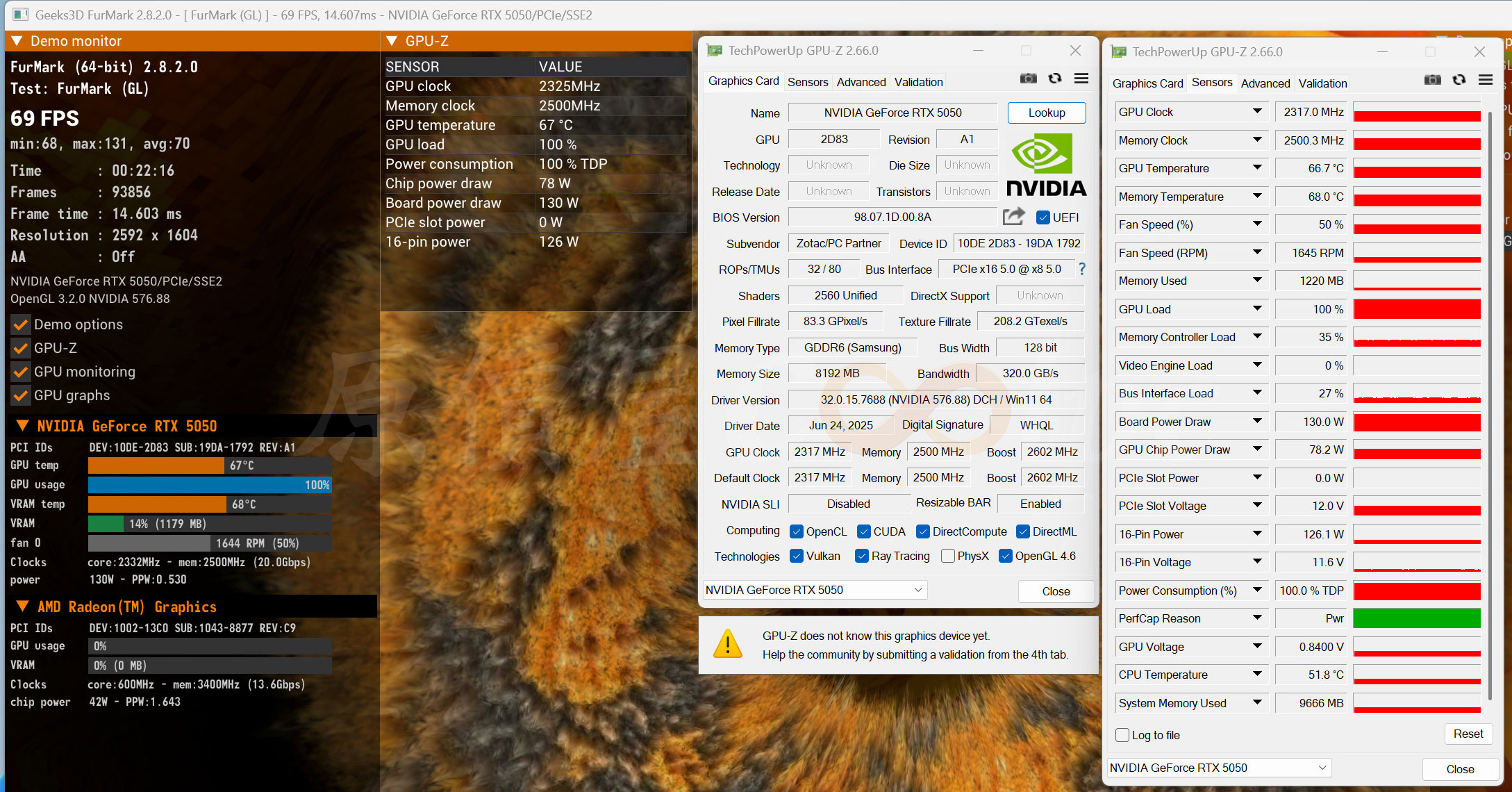This screenshot has width=1512, height=792.
Task: Collapse FurMark GPU-Z panel header
Action: click(392, 41)
